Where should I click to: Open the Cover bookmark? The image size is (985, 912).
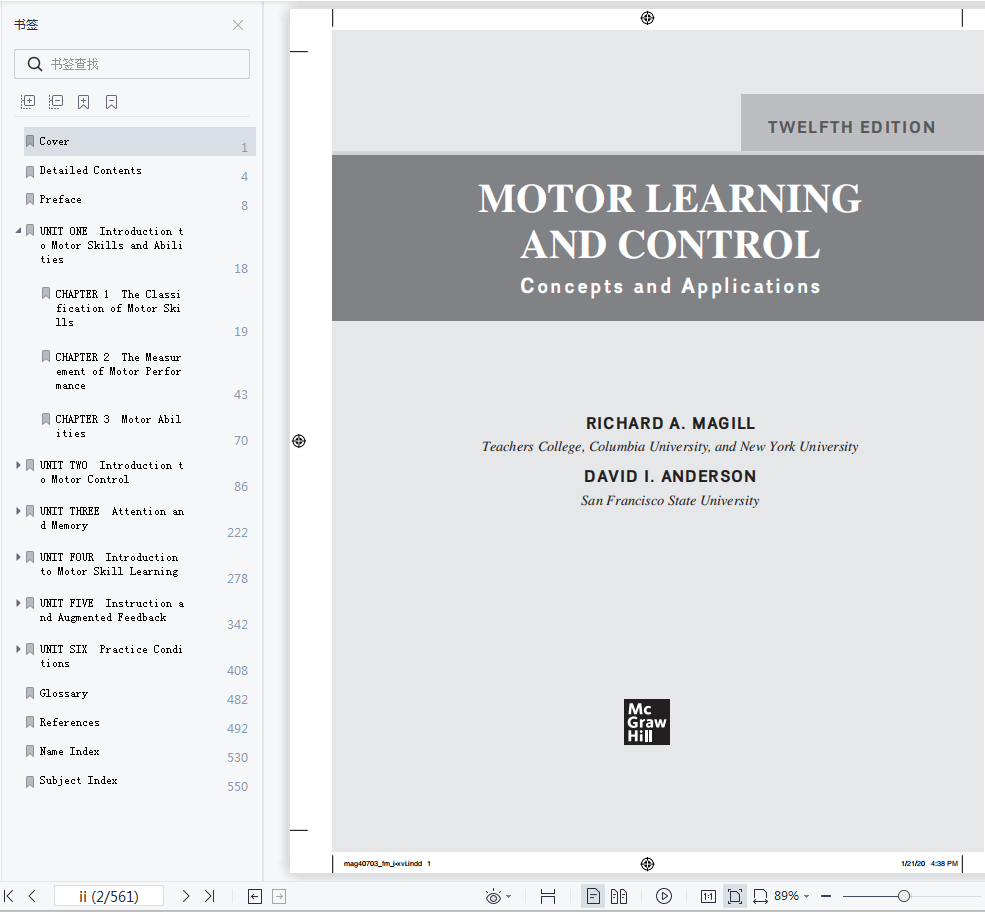click(139, 141)
